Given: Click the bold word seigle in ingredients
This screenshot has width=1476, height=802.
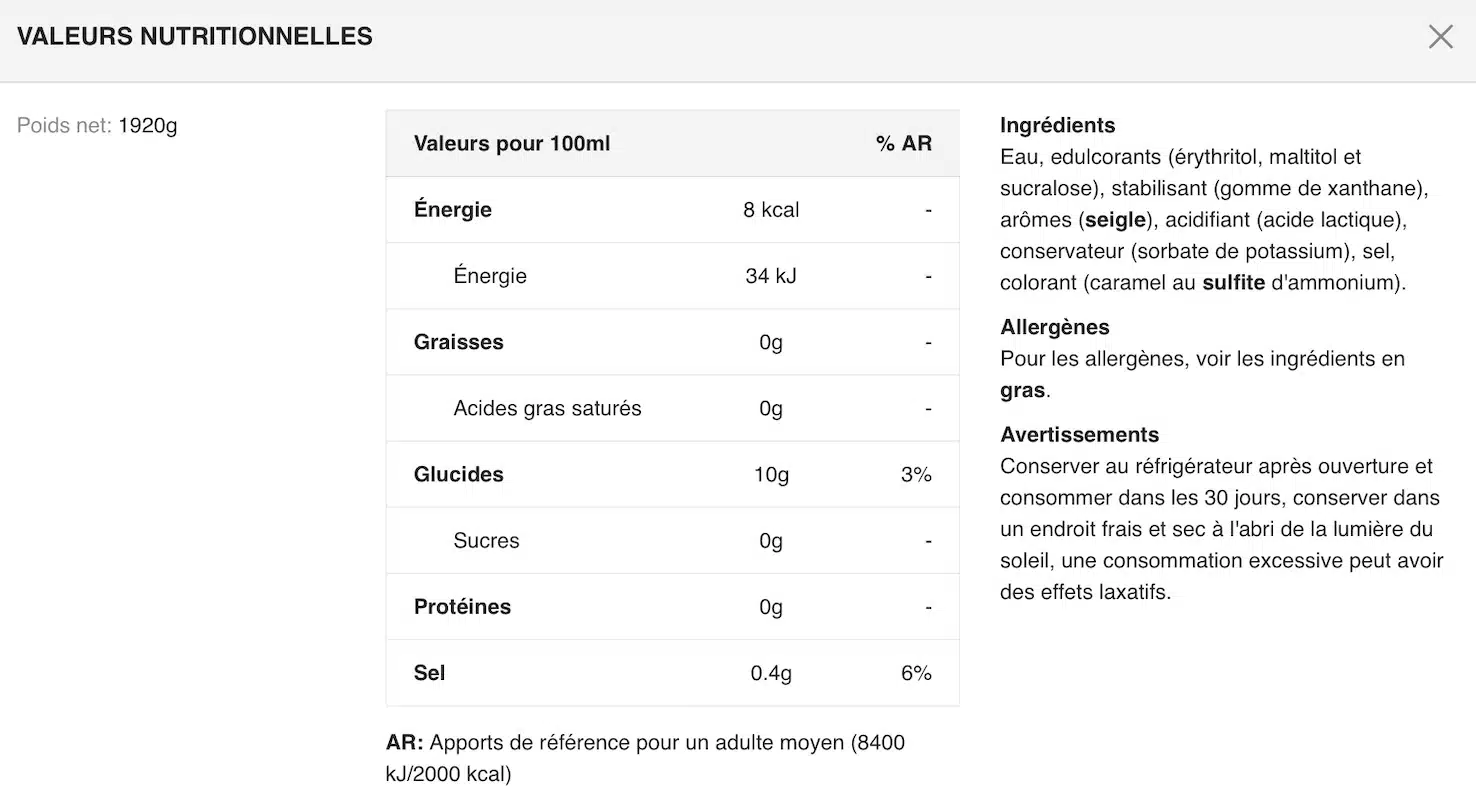Looking at the screenshot, I should [x=1114, y=220].
